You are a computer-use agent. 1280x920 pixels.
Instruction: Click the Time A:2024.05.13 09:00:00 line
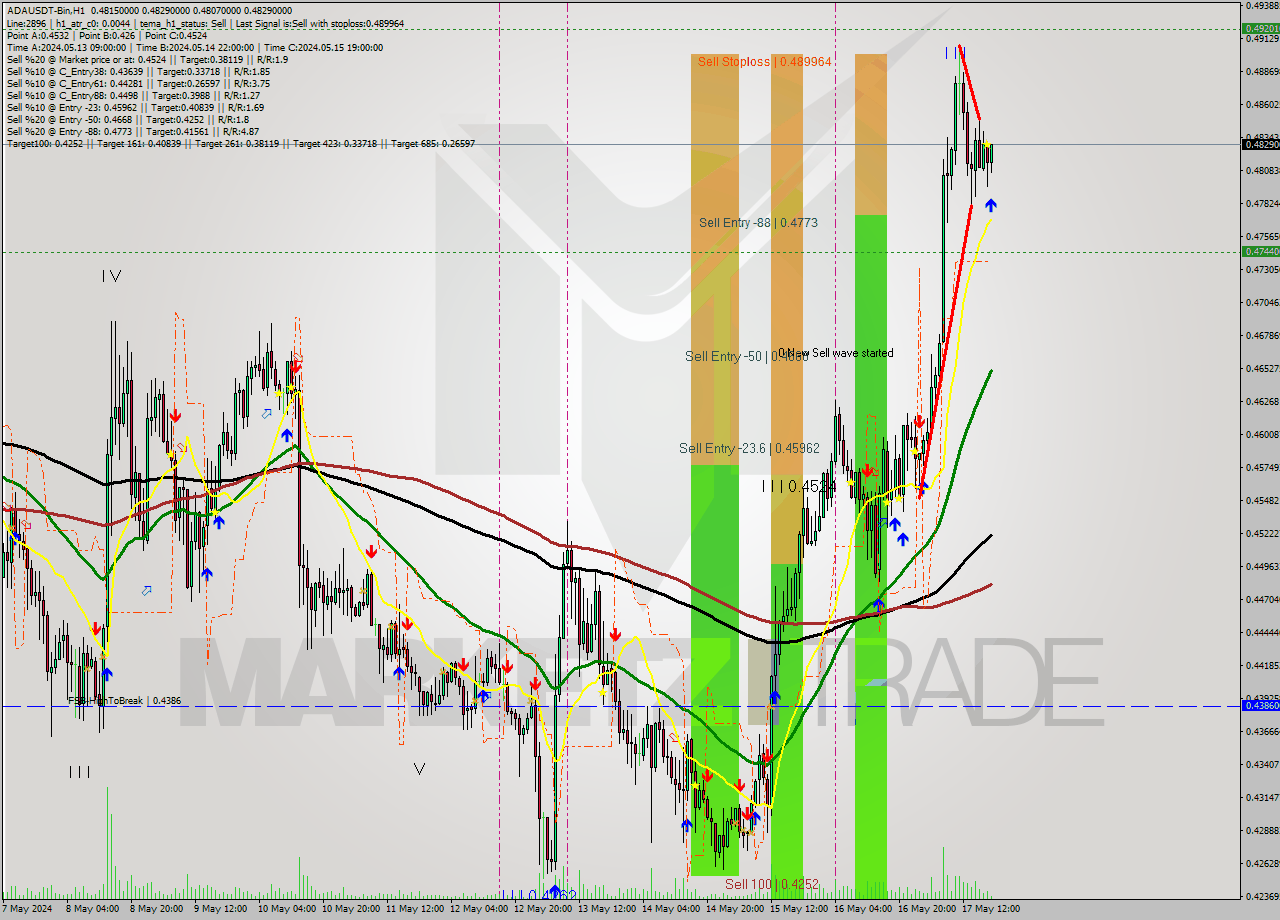(194, 47)
